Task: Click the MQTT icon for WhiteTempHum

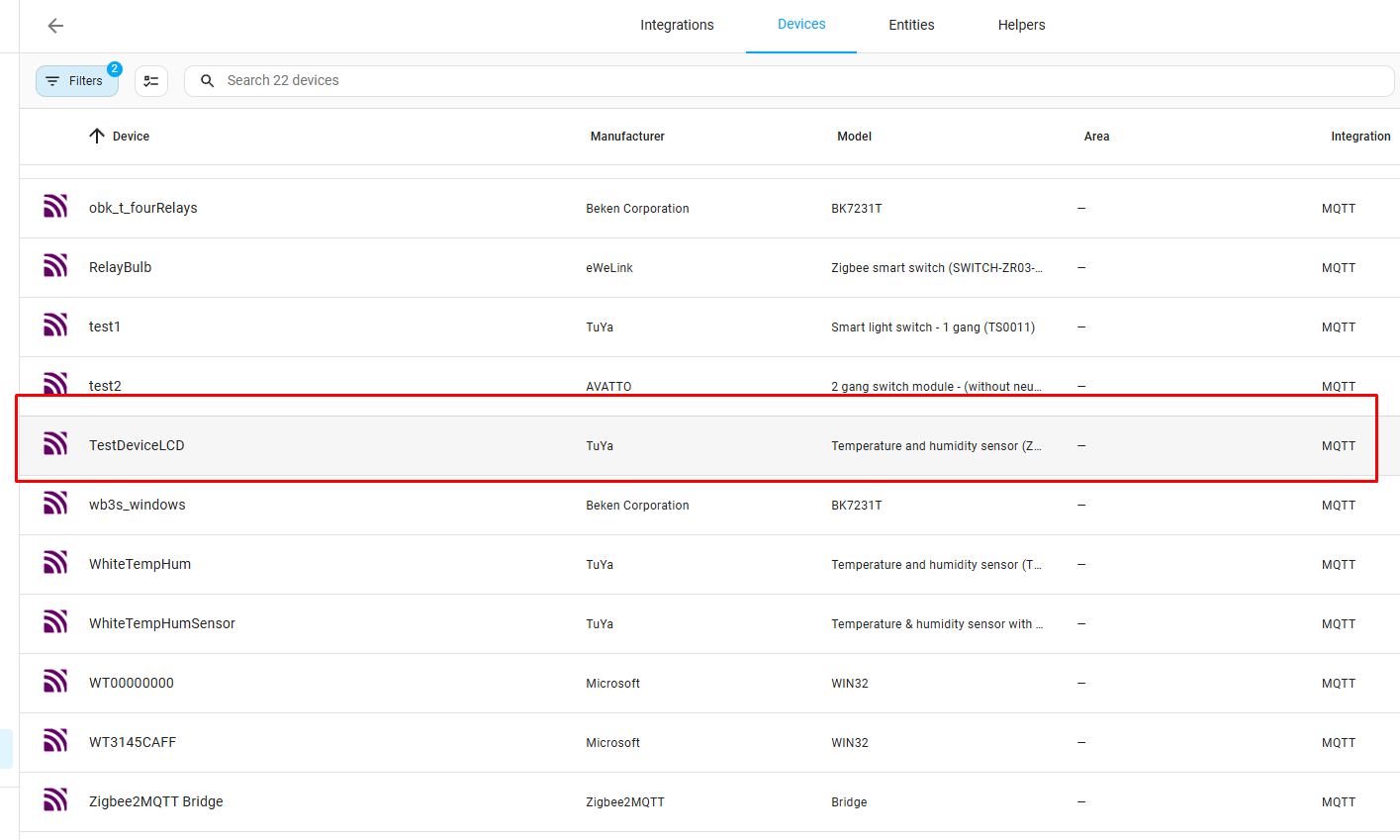Action: pyautogui.click(x=55, y=562)
